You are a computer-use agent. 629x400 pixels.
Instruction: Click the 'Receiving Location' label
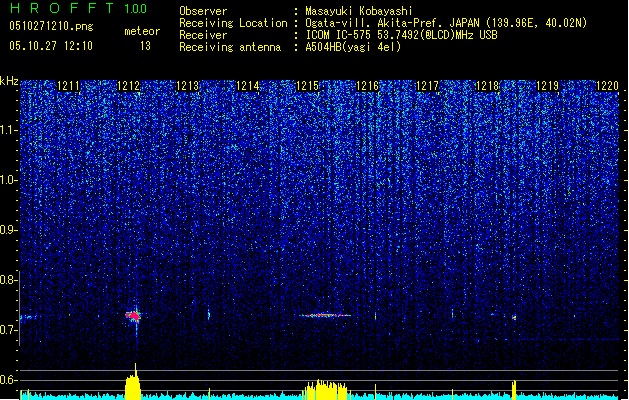pyautogui.click(x=233, y=23)
